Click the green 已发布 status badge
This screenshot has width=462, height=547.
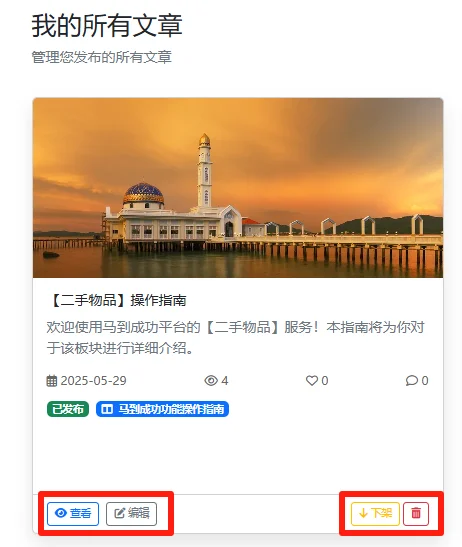tap(68, 409)
